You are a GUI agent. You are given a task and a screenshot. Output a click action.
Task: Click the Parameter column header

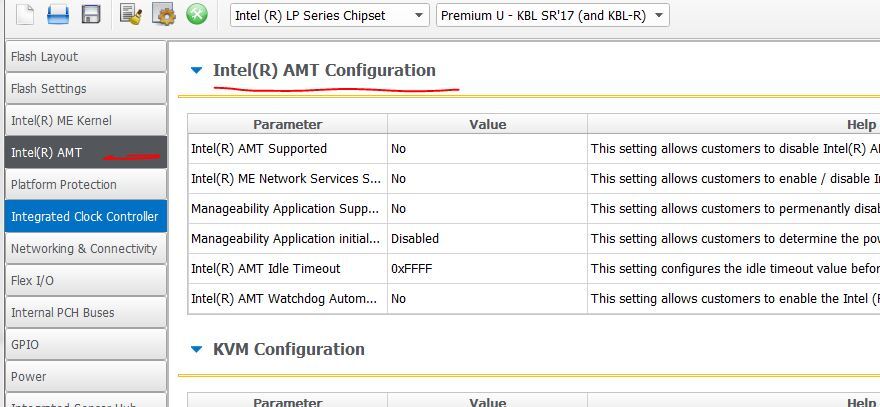tap(287, 125)
